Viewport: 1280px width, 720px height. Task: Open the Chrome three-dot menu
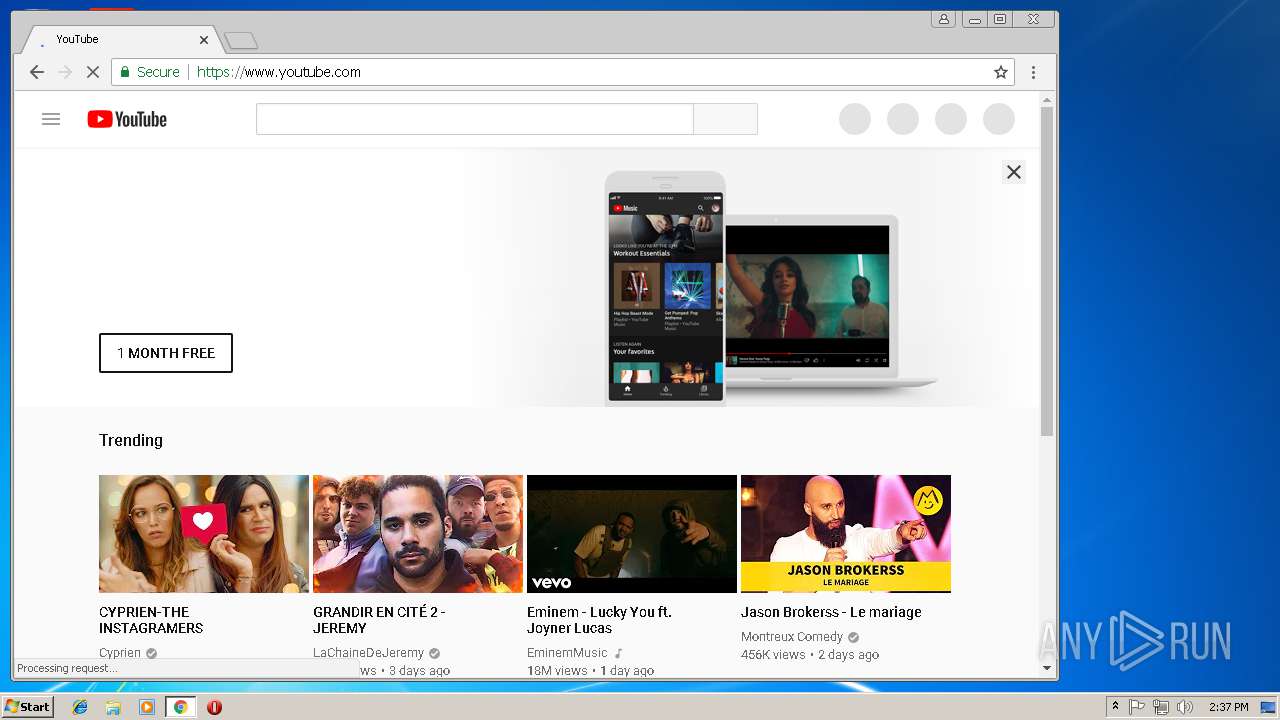click(1033, 72)
